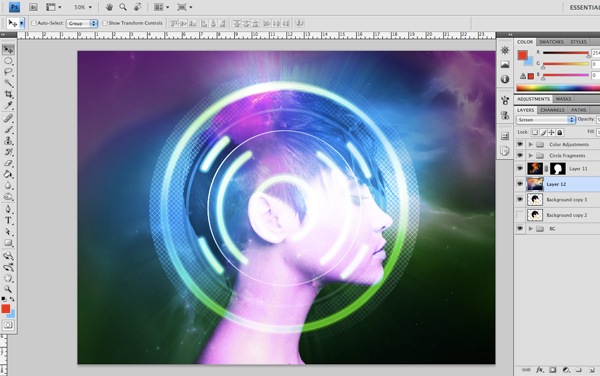Viewport: 600px width, 376px height.
Task: Hide the Layer 11 layer
Action: pos(520,168)
